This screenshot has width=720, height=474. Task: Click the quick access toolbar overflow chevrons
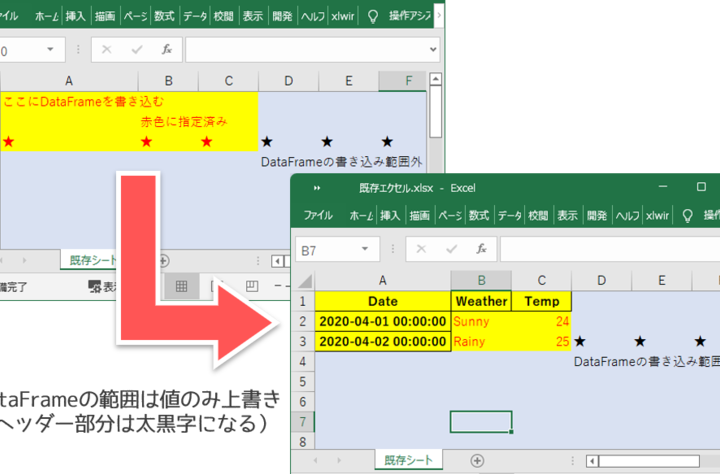tap(316, 187)
